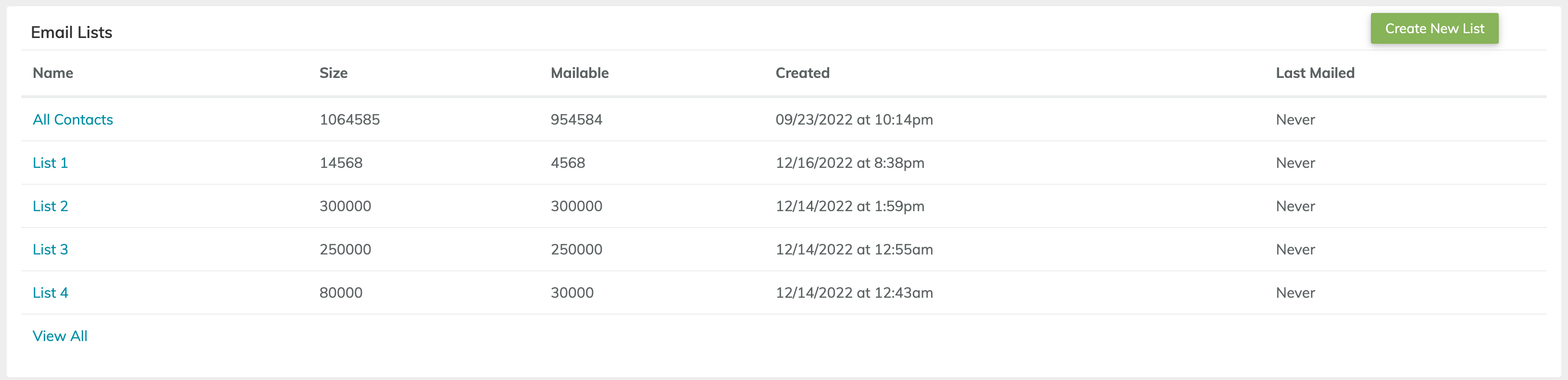Click the Name column header

click(x=53, y=73)
